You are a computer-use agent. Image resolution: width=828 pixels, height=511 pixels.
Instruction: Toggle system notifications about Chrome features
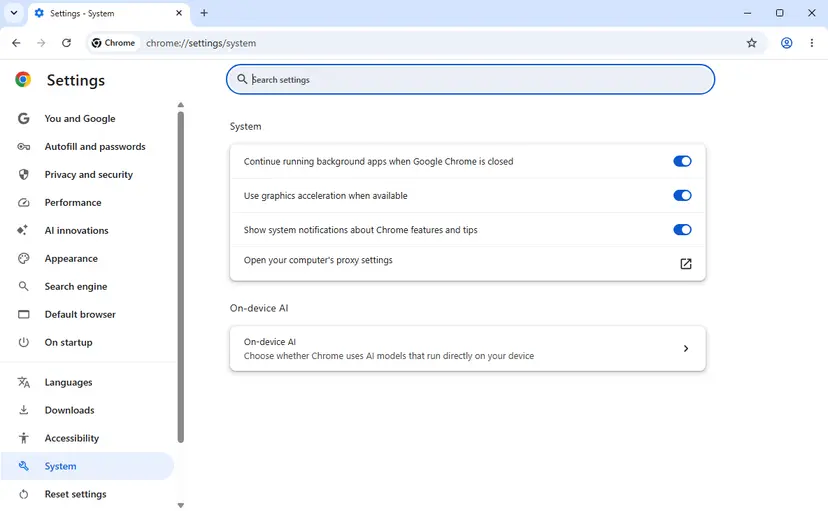pos(682,230)
